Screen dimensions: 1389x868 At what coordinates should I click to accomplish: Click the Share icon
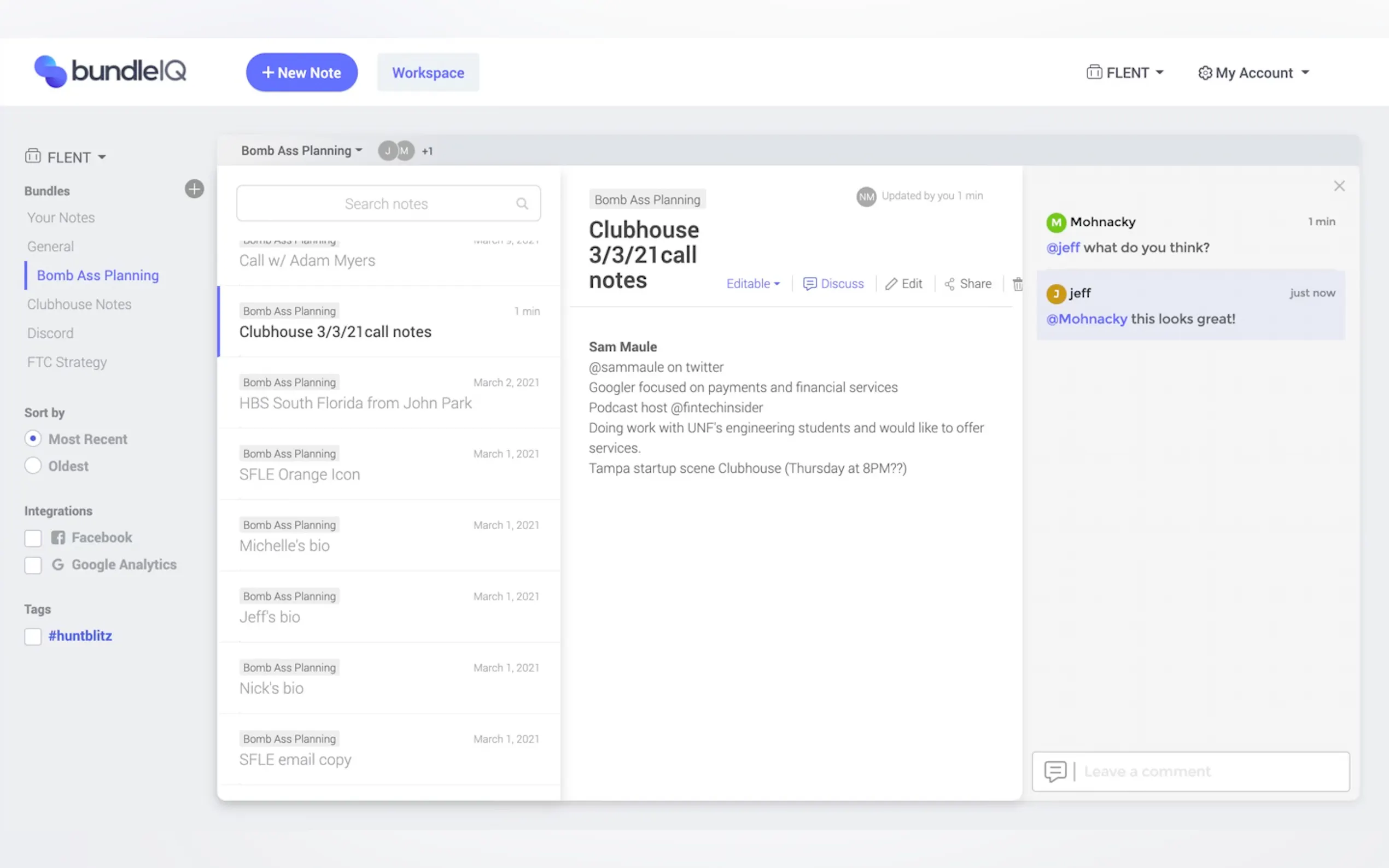(x=950, y=284)
